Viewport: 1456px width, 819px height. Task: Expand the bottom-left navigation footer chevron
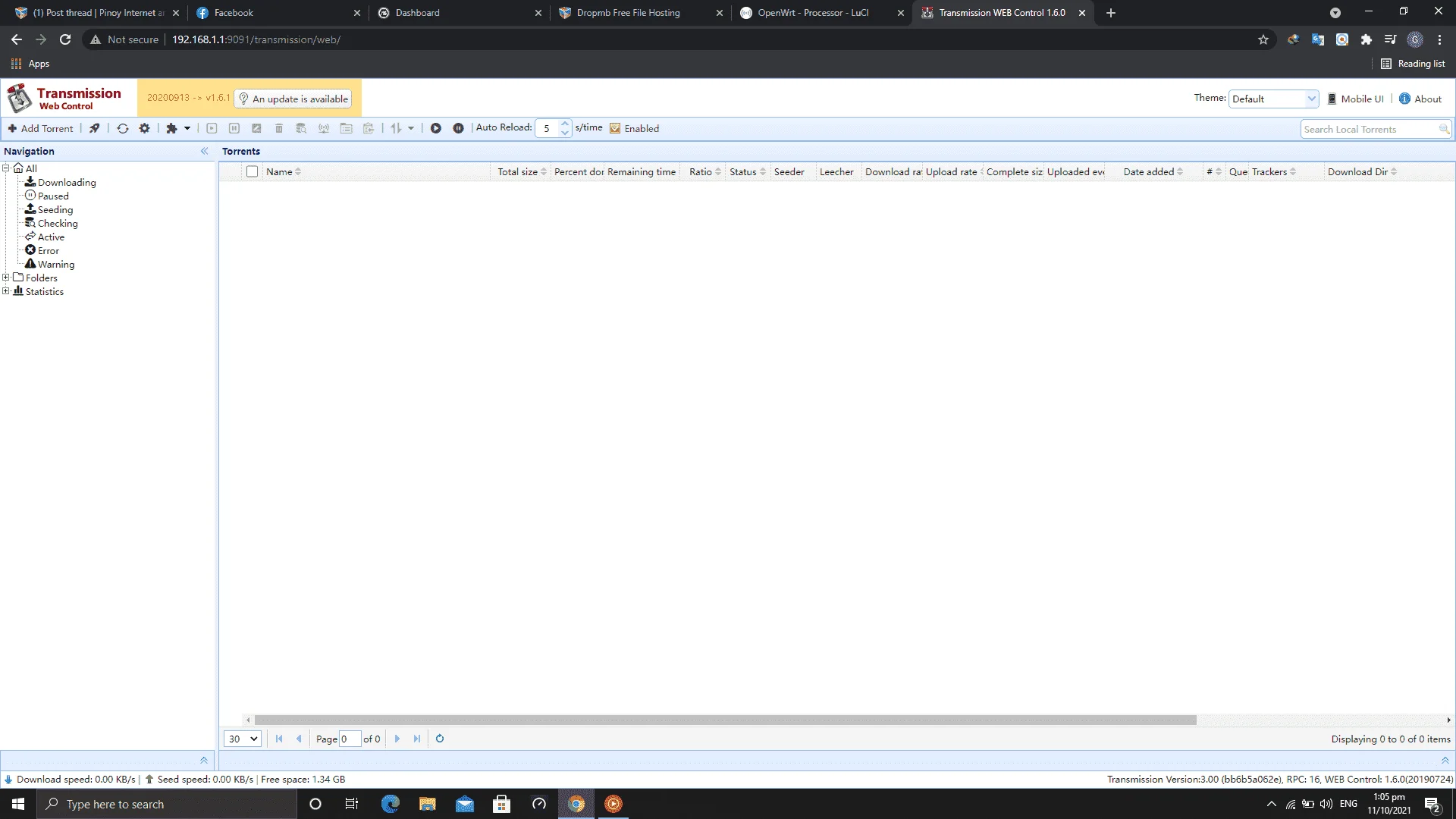[204, 760]
